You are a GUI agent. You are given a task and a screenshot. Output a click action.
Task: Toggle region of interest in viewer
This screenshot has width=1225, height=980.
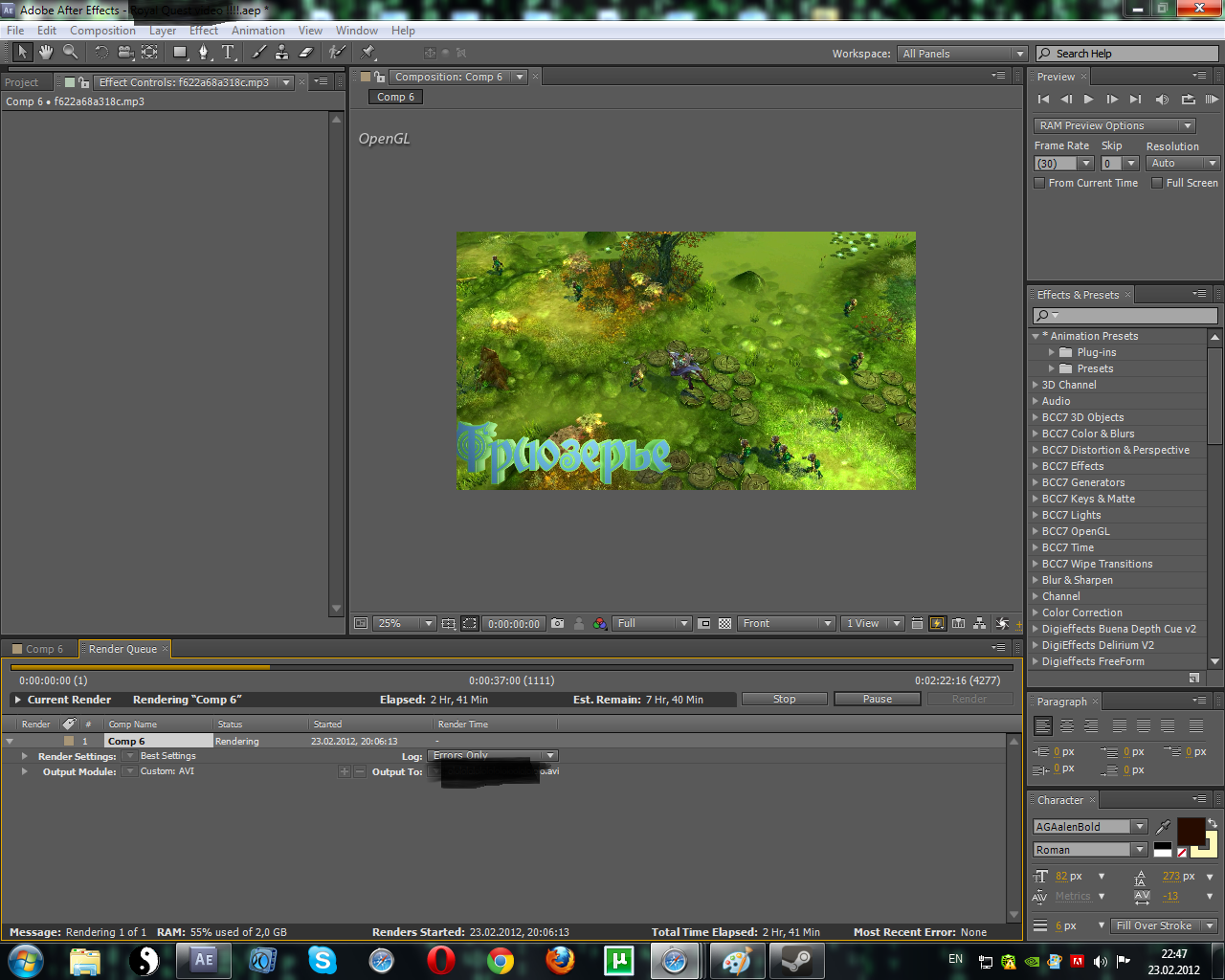704,623
